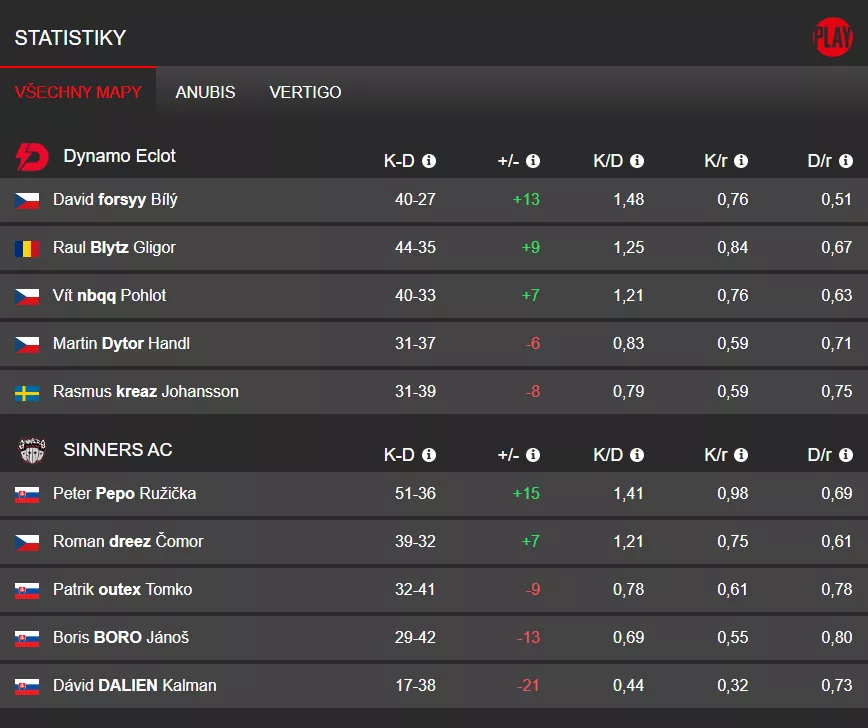Open David forsyy Bílý player profile

115,200
